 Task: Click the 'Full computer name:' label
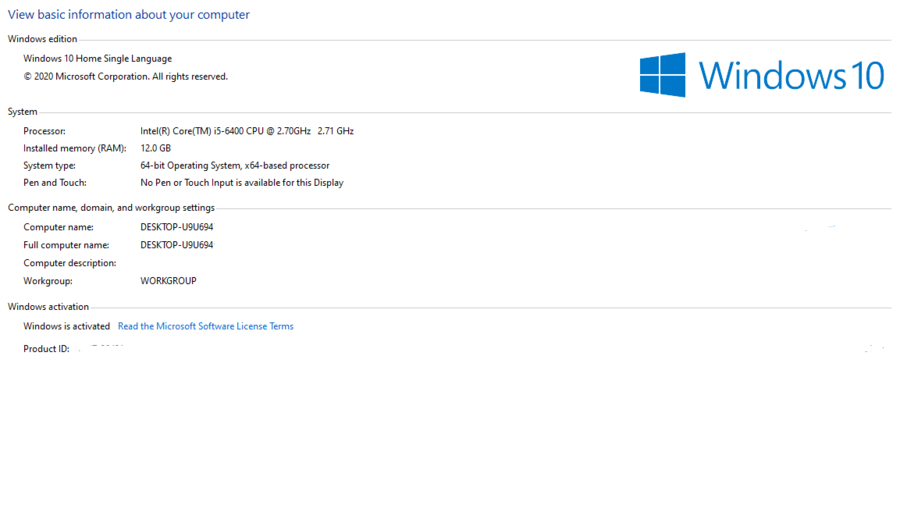(x=66, y=245)
